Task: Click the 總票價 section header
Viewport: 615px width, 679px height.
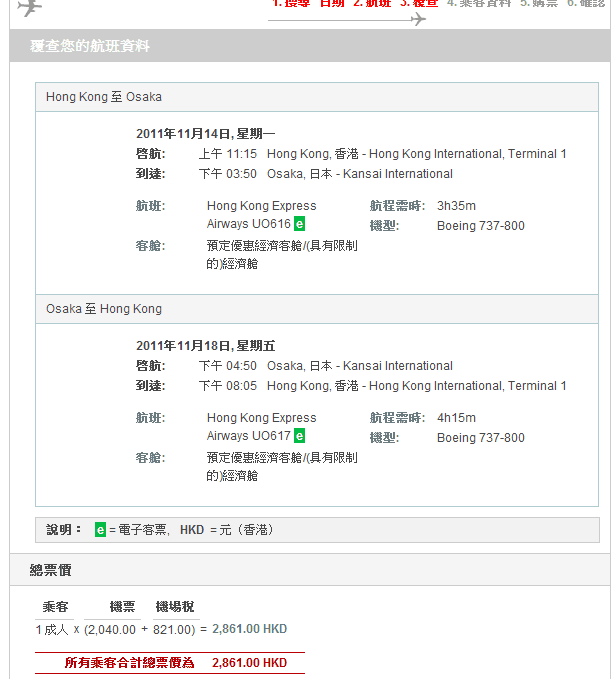Action: pos(50,570)
